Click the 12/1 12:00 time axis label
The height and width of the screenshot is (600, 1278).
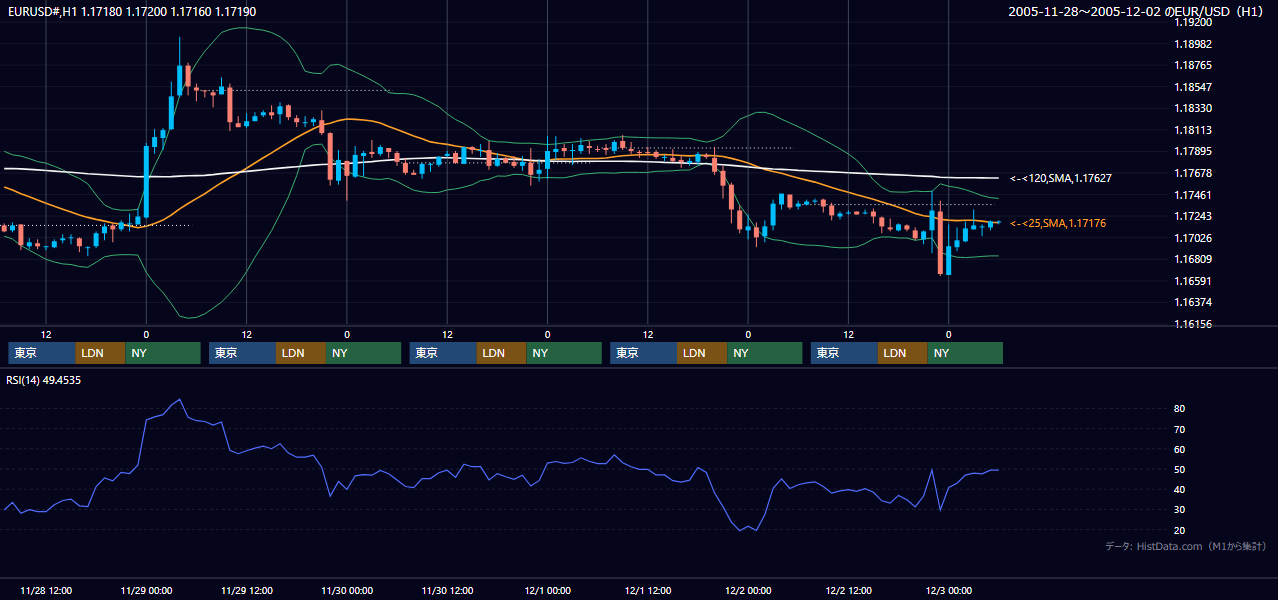[x=648, y=590]
